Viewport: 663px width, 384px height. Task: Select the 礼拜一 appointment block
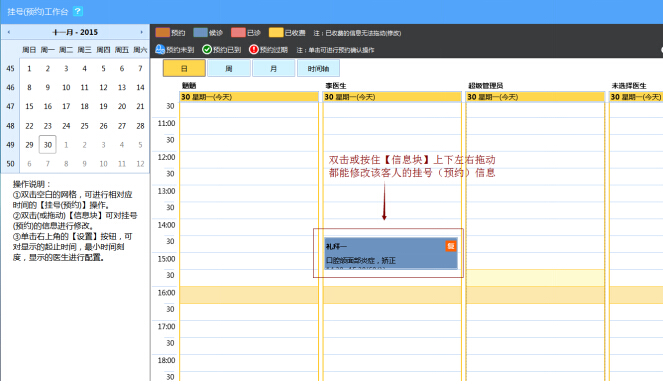click(391, 253)
